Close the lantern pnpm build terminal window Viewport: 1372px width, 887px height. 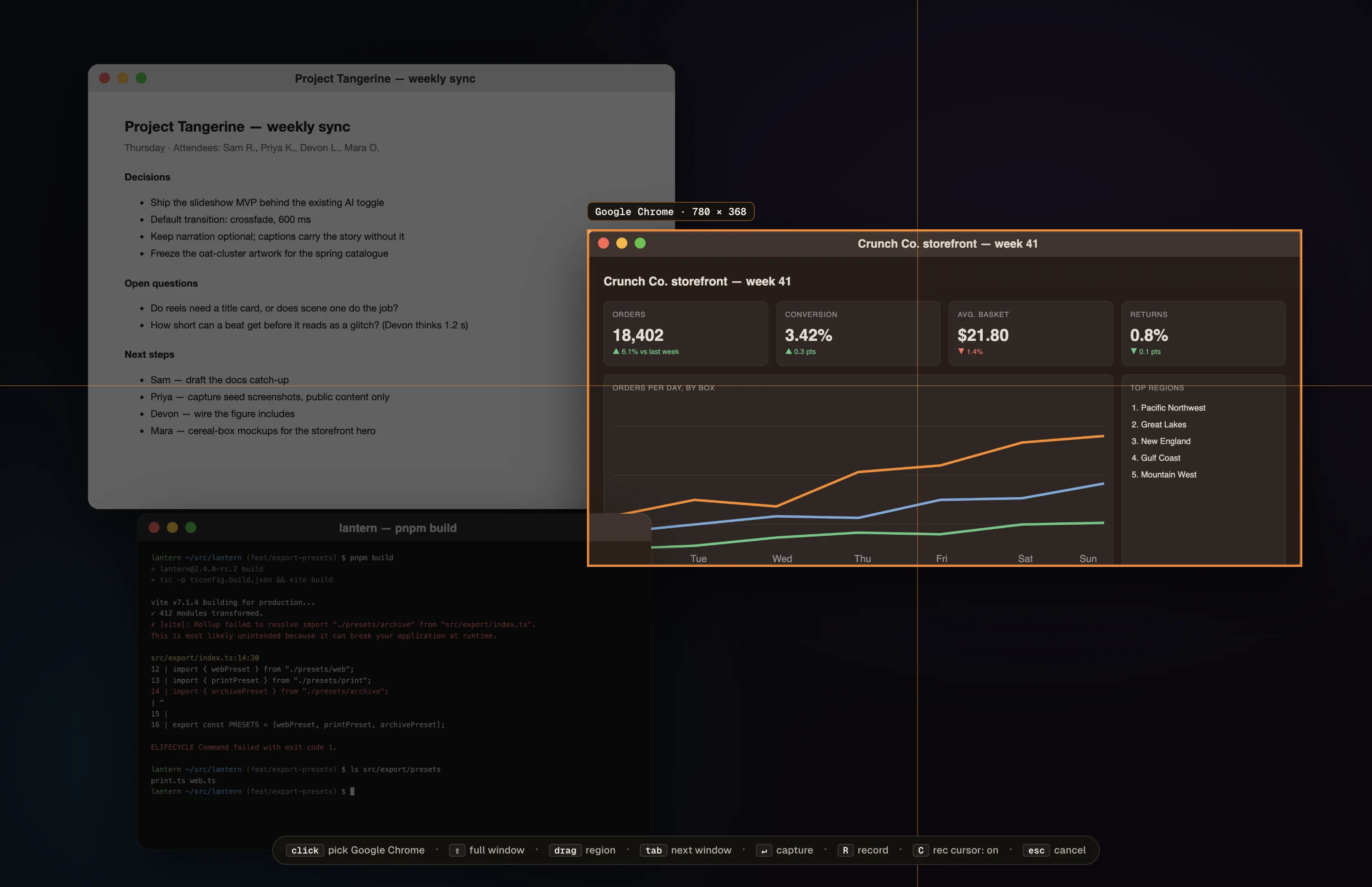[154, 527]
